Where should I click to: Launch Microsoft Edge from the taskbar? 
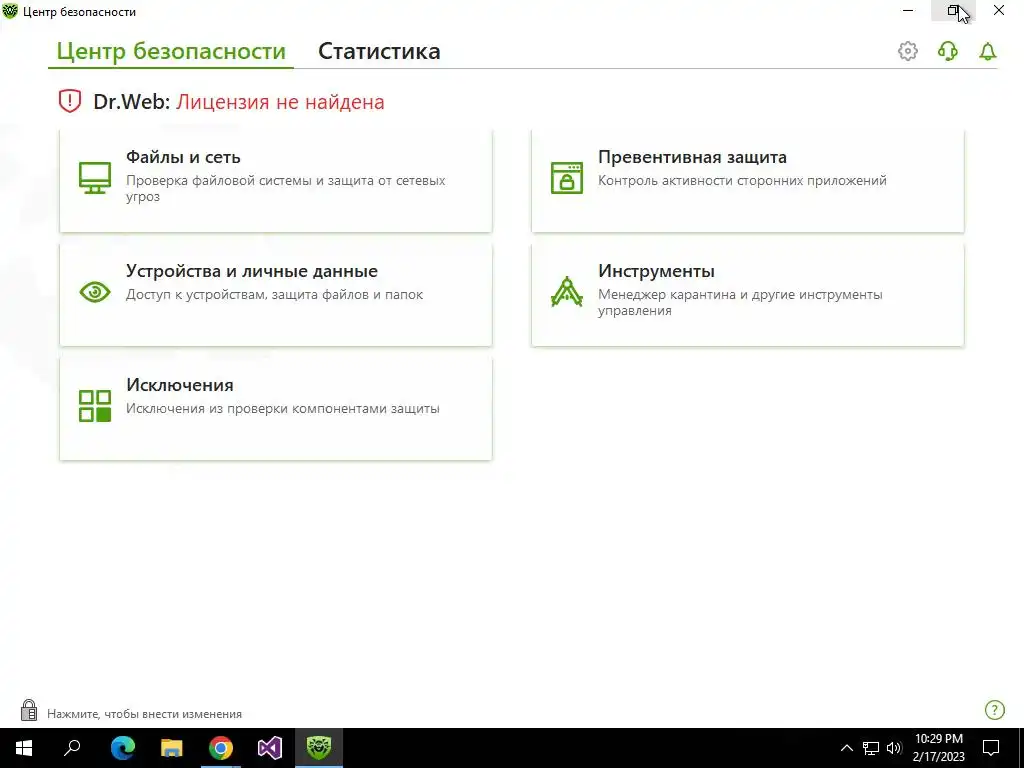point(122,748)
